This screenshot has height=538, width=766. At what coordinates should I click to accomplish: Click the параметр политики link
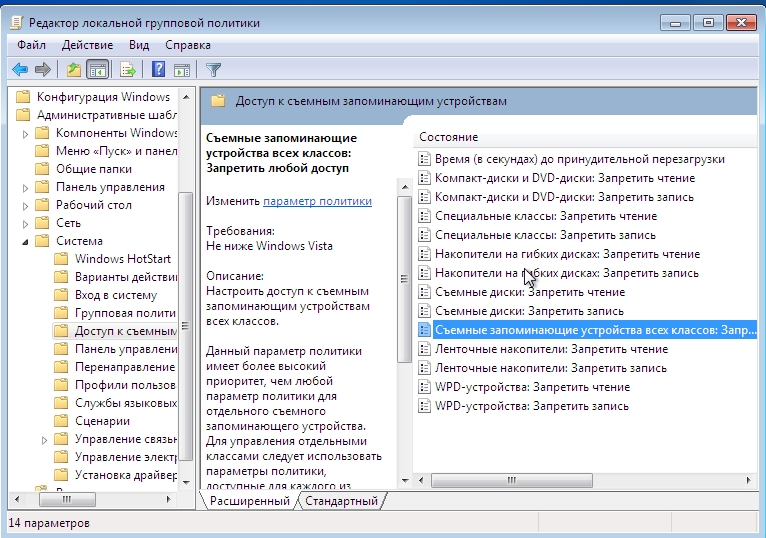point(318,201)
